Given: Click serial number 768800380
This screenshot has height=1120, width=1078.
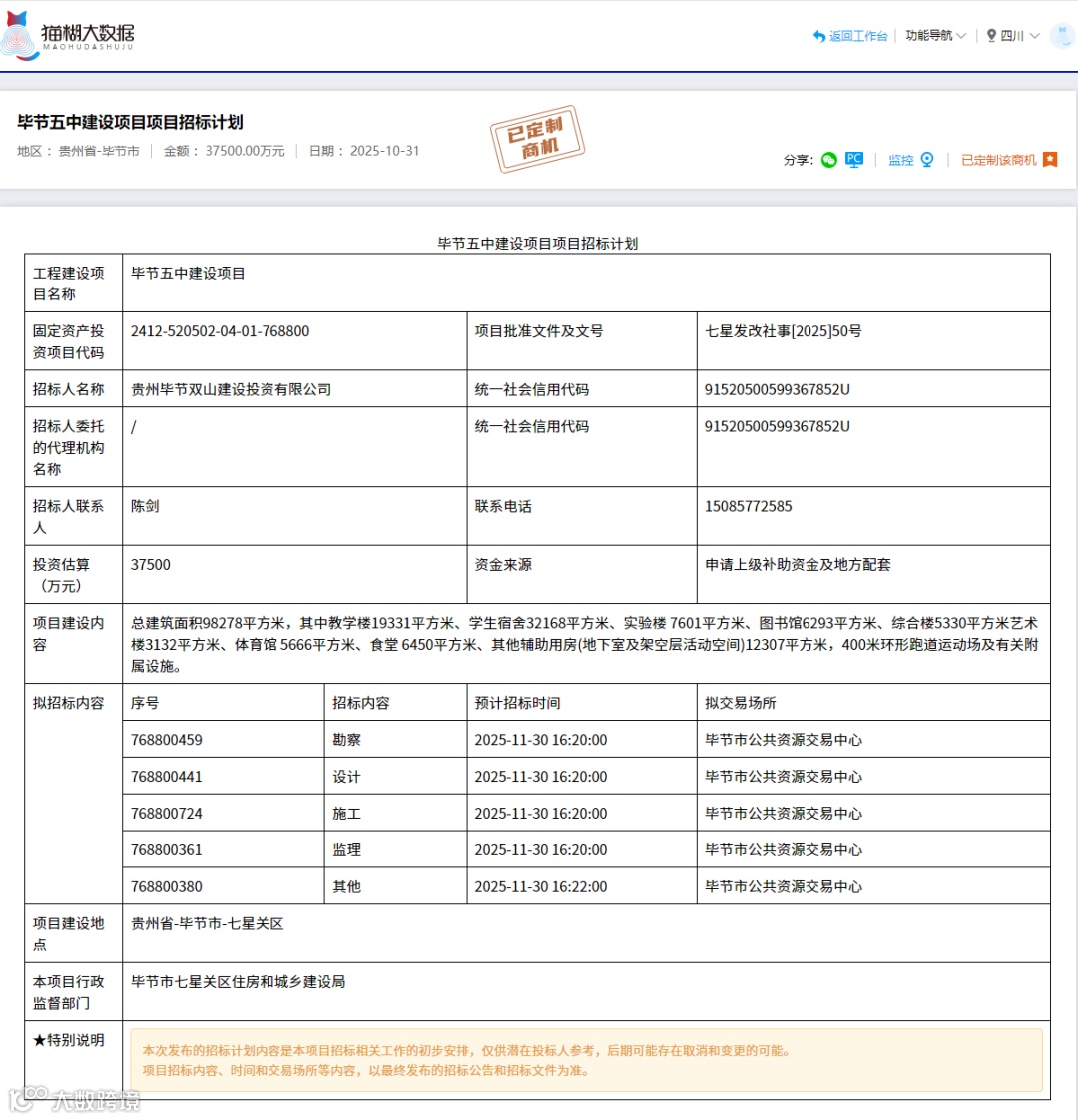Looking at the screenshot, I should coord(166,887).
